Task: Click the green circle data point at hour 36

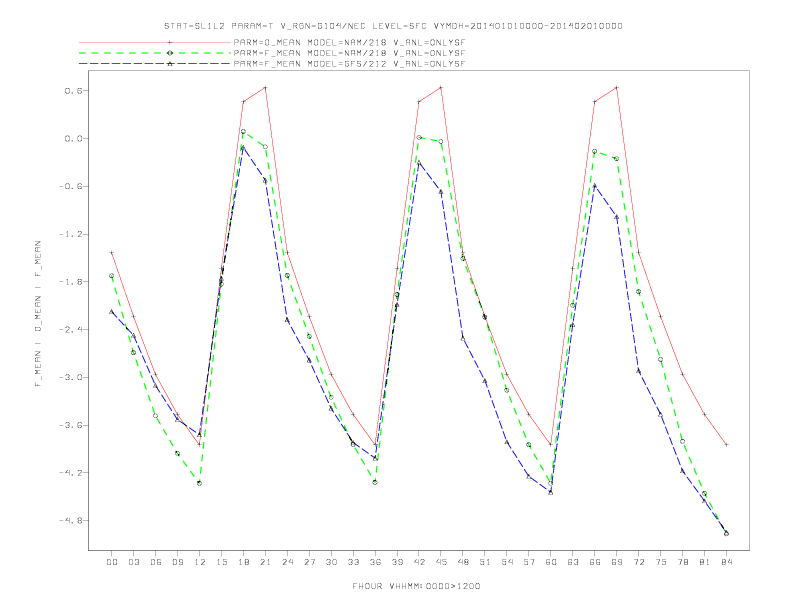Action: tap(375, 482)
